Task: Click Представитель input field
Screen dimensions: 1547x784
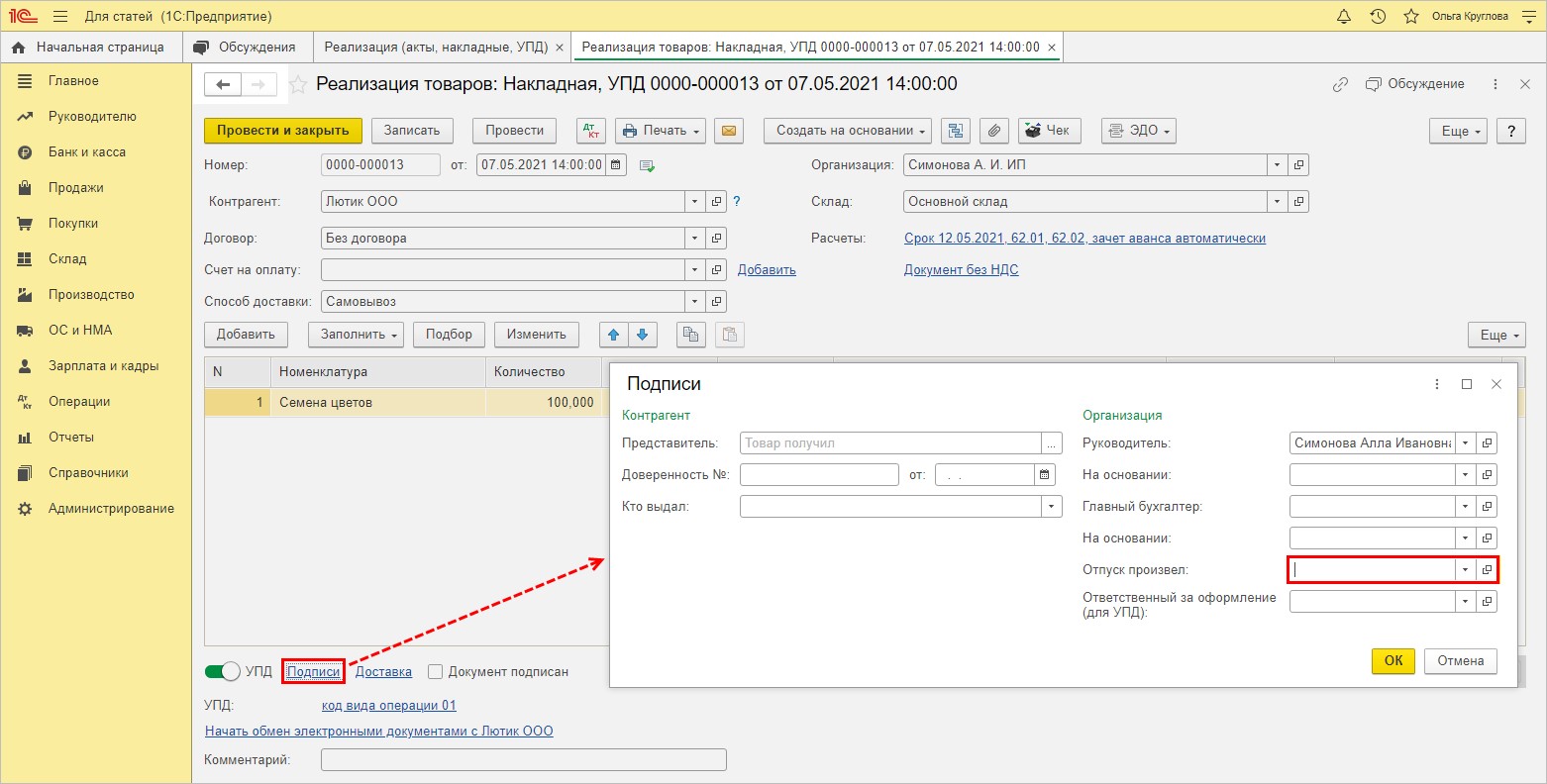Action: (x=890, y=443)
